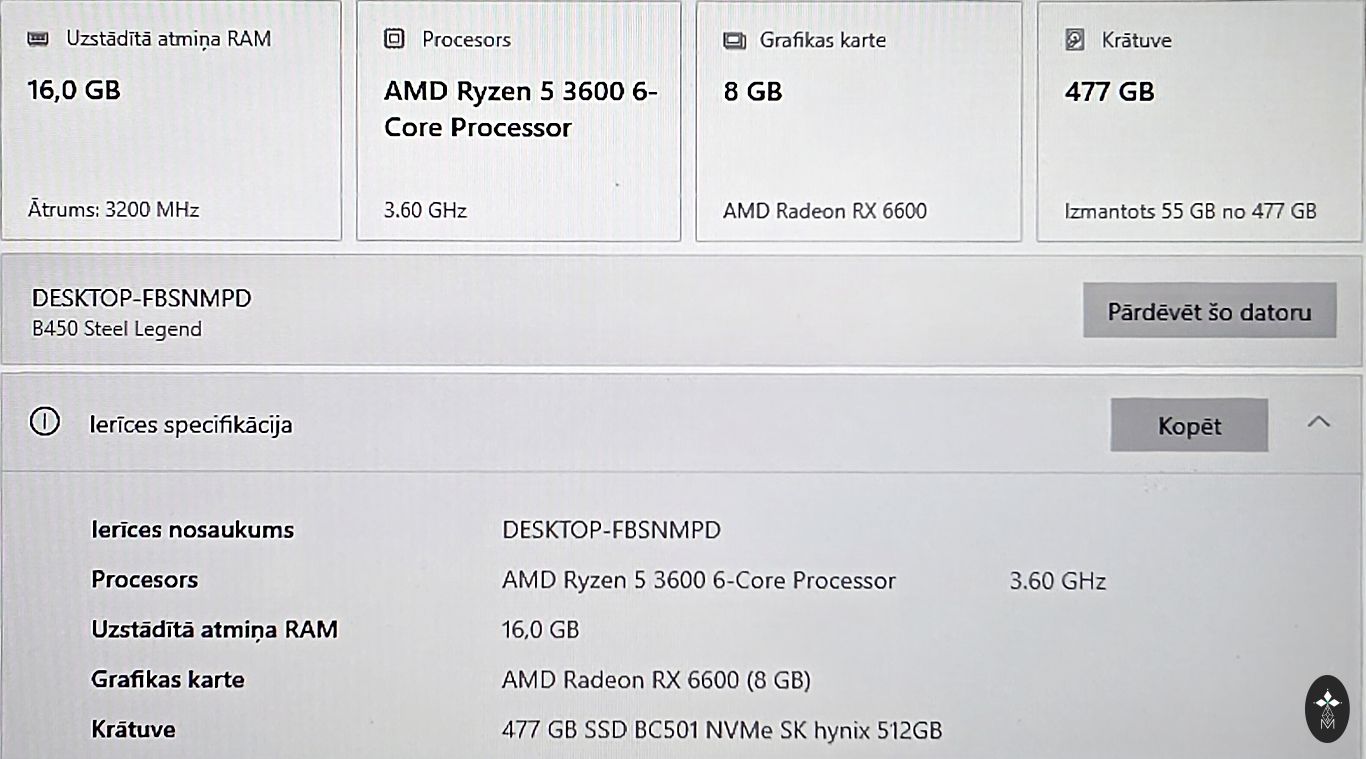Click the Ierīces specifikācija section header

click(x=191, y=425)
